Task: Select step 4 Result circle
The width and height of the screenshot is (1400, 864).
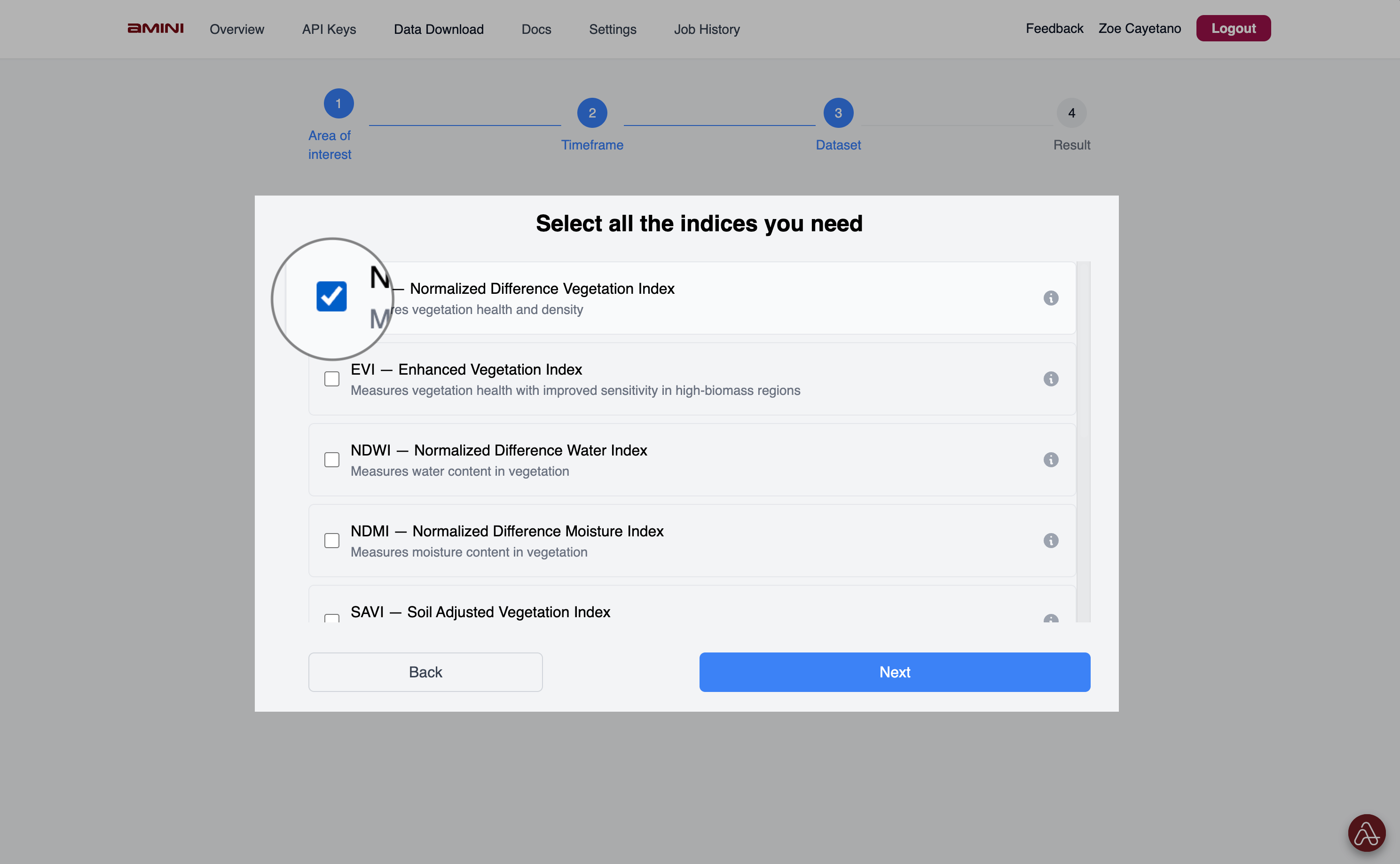Action: 1071,113
